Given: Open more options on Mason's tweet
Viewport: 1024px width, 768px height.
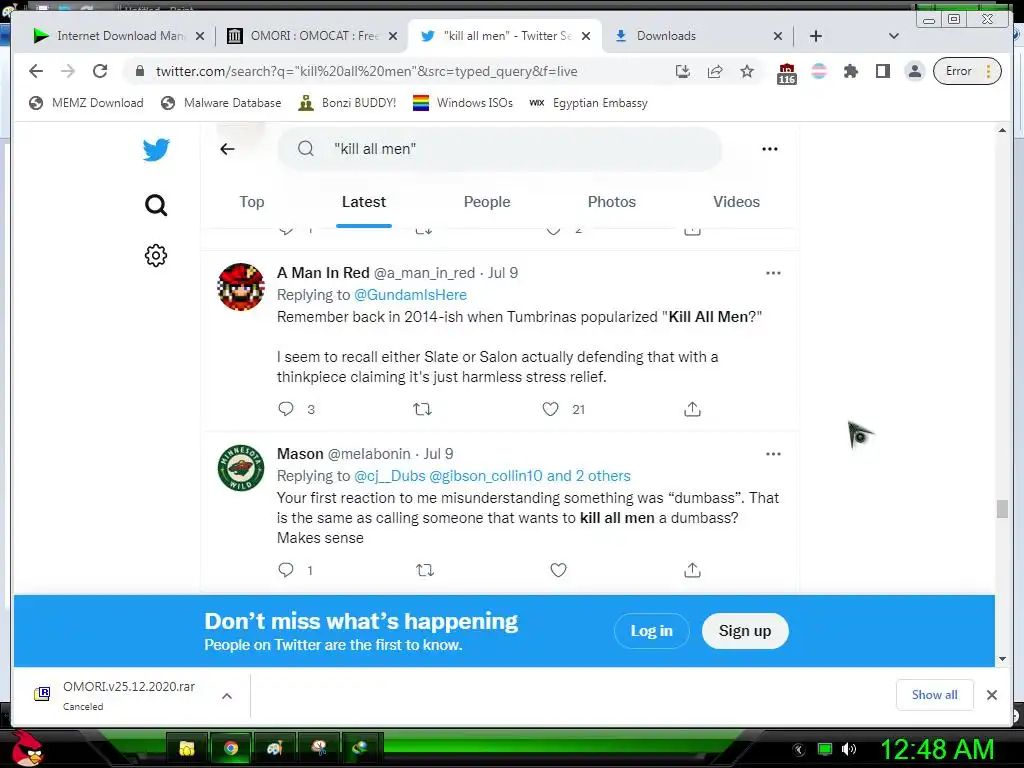Looking at the screenshot, I should 773,454.
